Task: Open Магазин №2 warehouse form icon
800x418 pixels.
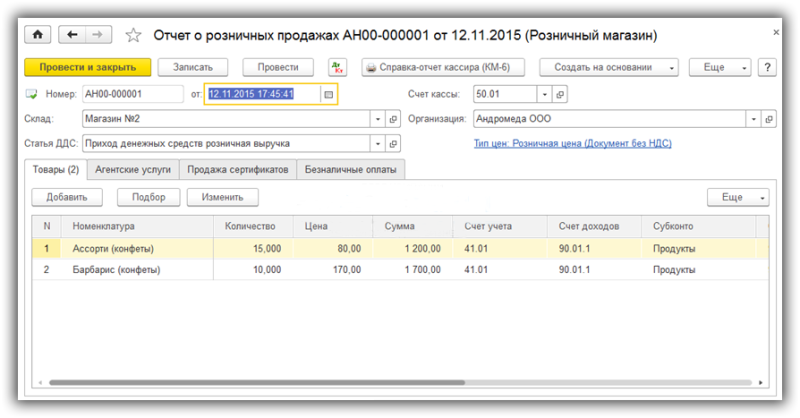Action: point(393,119)
